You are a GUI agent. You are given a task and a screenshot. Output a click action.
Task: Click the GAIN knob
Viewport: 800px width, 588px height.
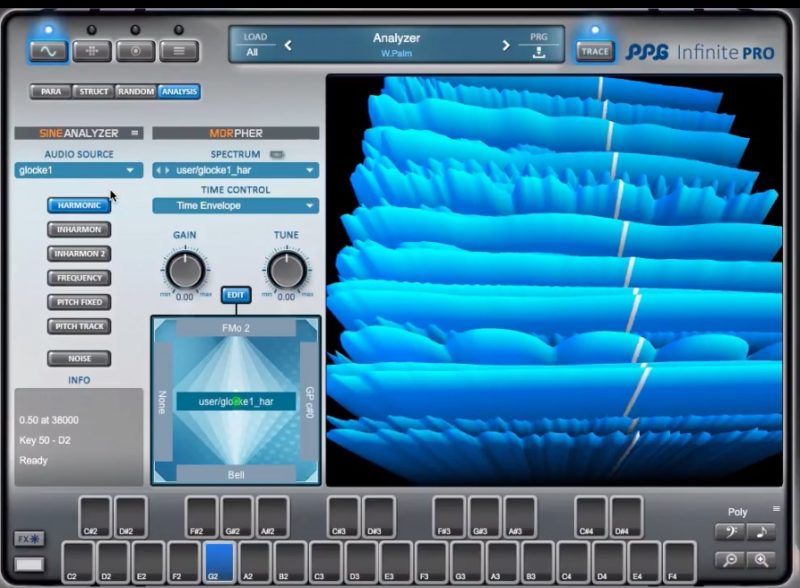click(x=185, y=271)
